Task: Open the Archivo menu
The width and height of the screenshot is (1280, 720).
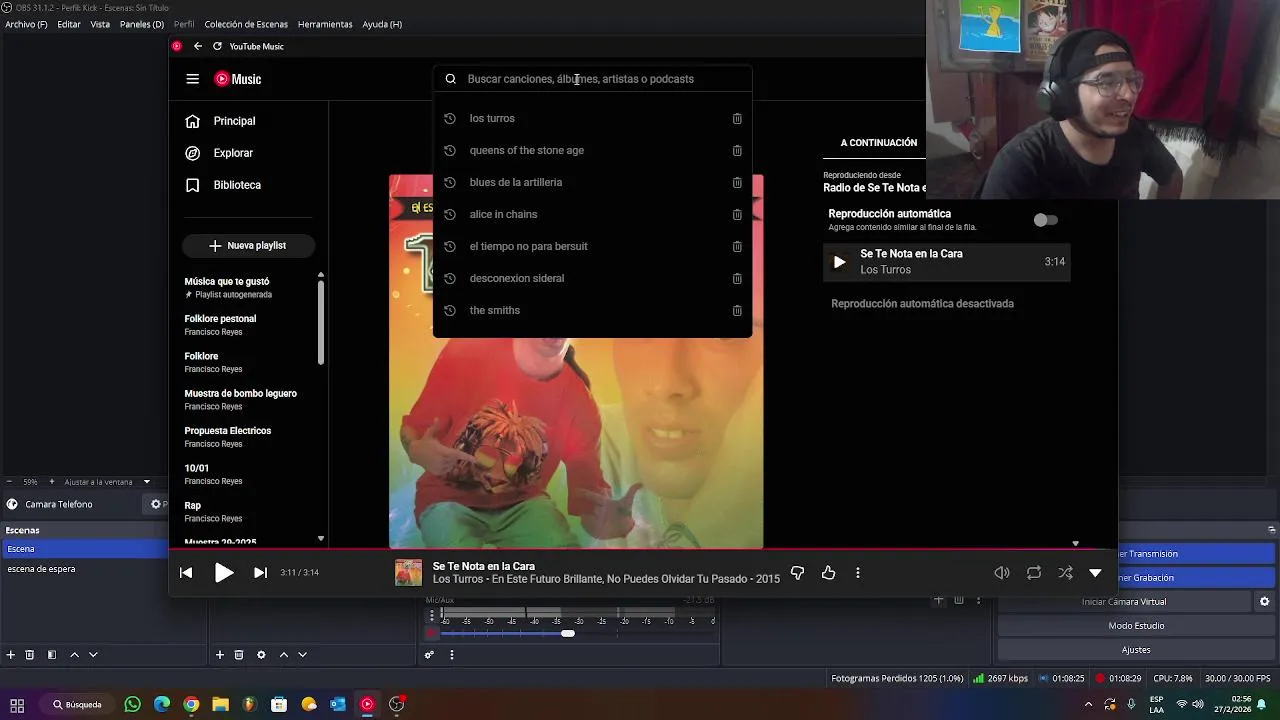Action: tap(26, 24)
